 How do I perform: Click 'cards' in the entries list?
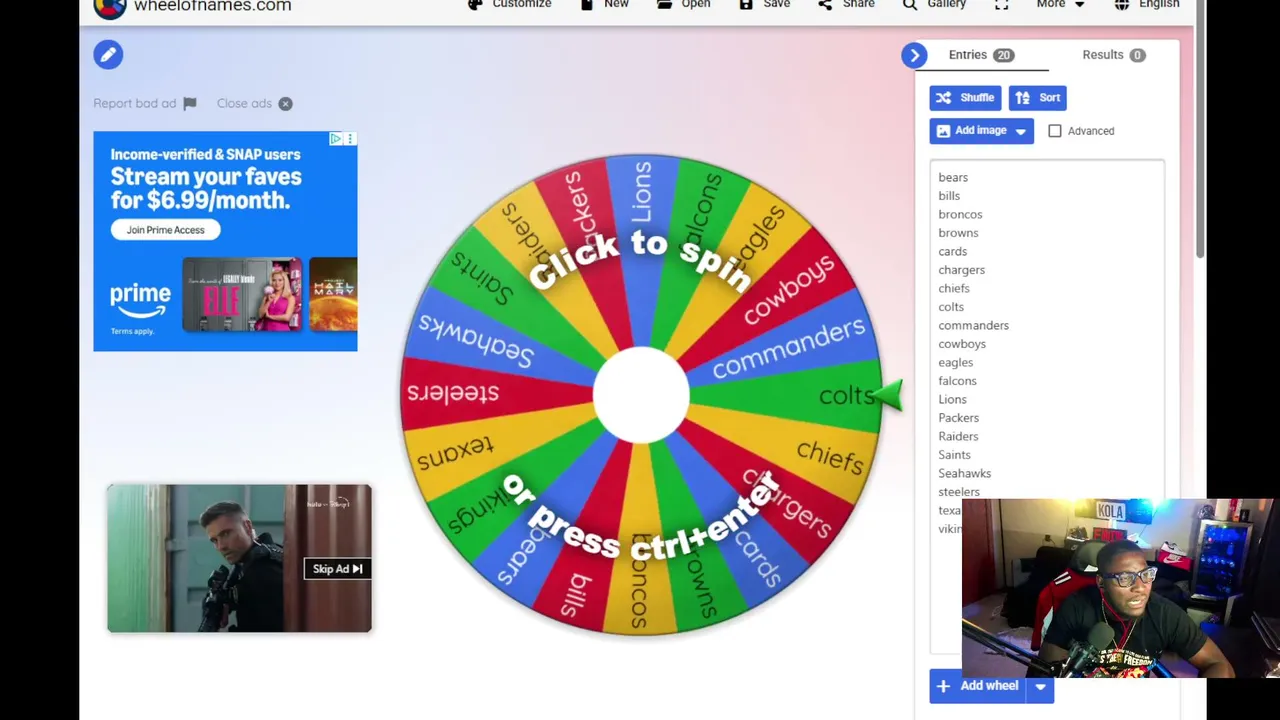[952, 252]
